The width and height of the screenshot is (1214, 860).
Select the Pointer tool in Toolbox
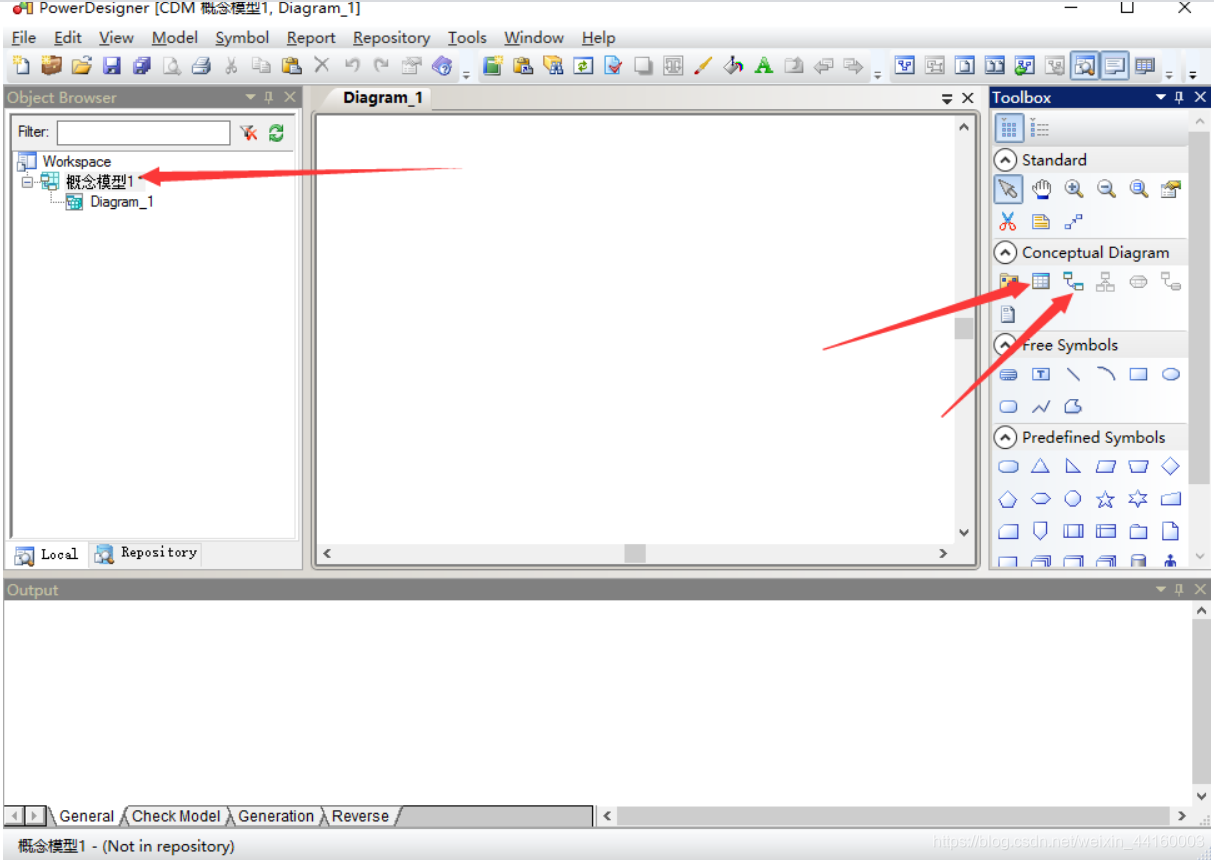[x=1008, y=189]
